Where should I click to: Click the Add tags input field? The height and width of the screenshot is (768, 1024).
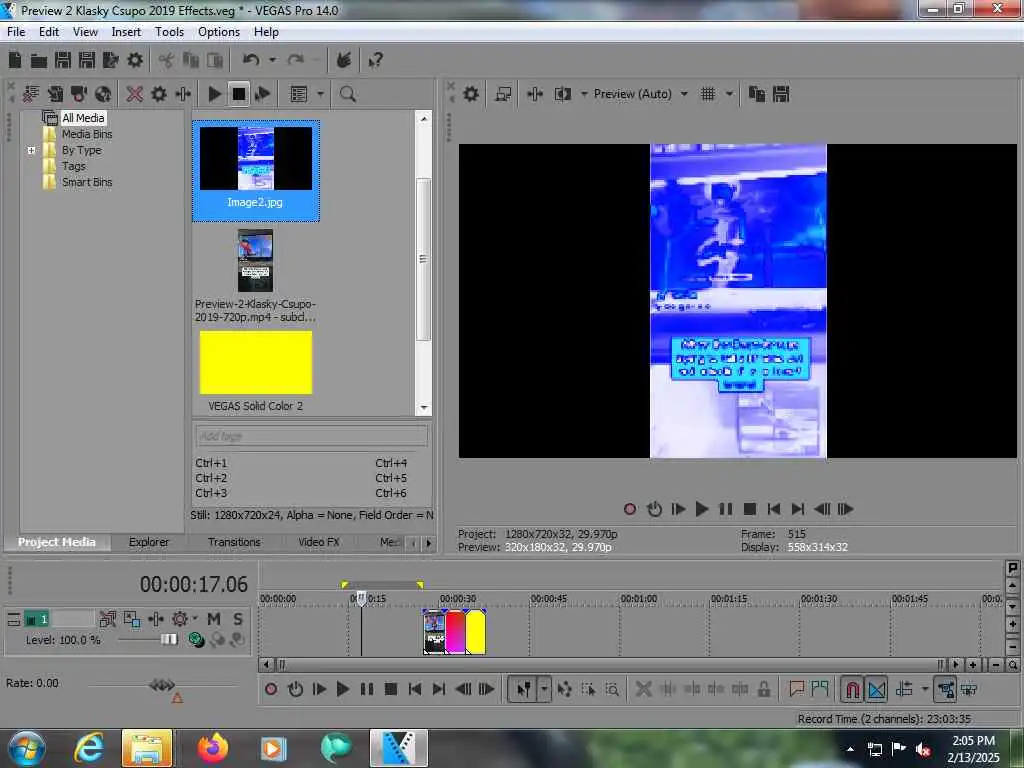click(x=311, y=436)
